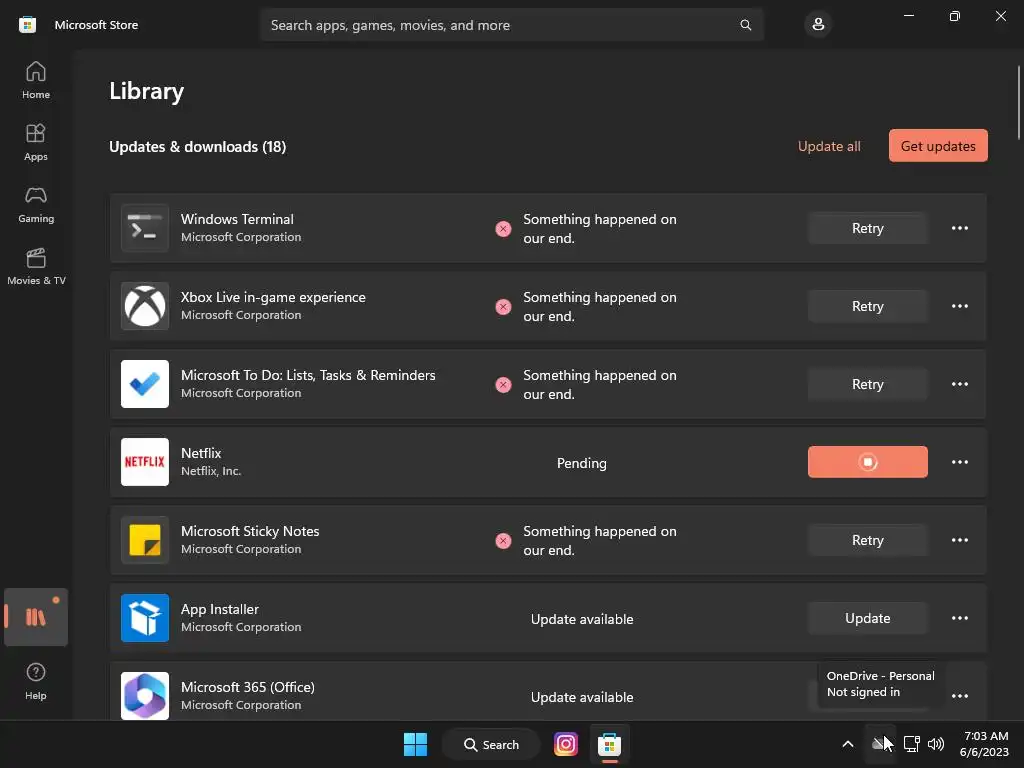Open more options for Microsoft 365 (Office)

[x=959, y=696]
